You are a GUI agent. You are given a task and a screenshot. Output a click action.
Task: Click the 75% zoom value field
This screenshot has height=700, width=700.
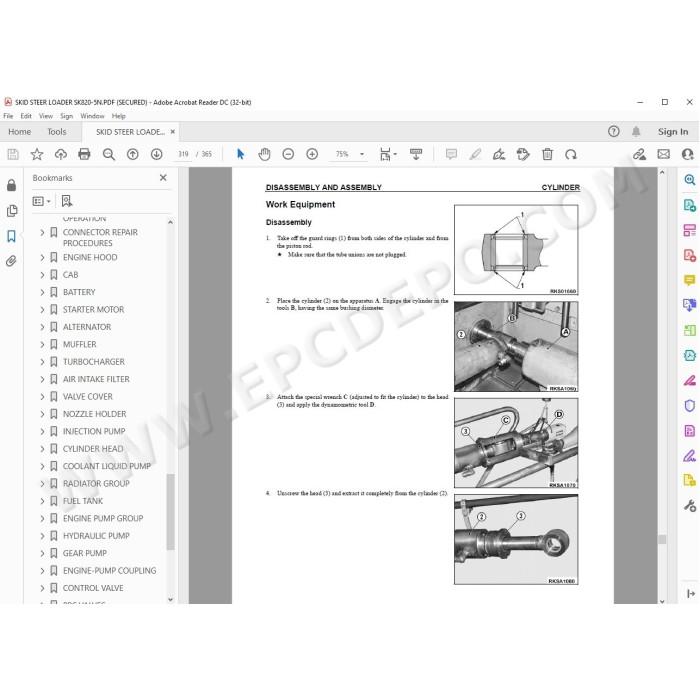pos(342,154)
